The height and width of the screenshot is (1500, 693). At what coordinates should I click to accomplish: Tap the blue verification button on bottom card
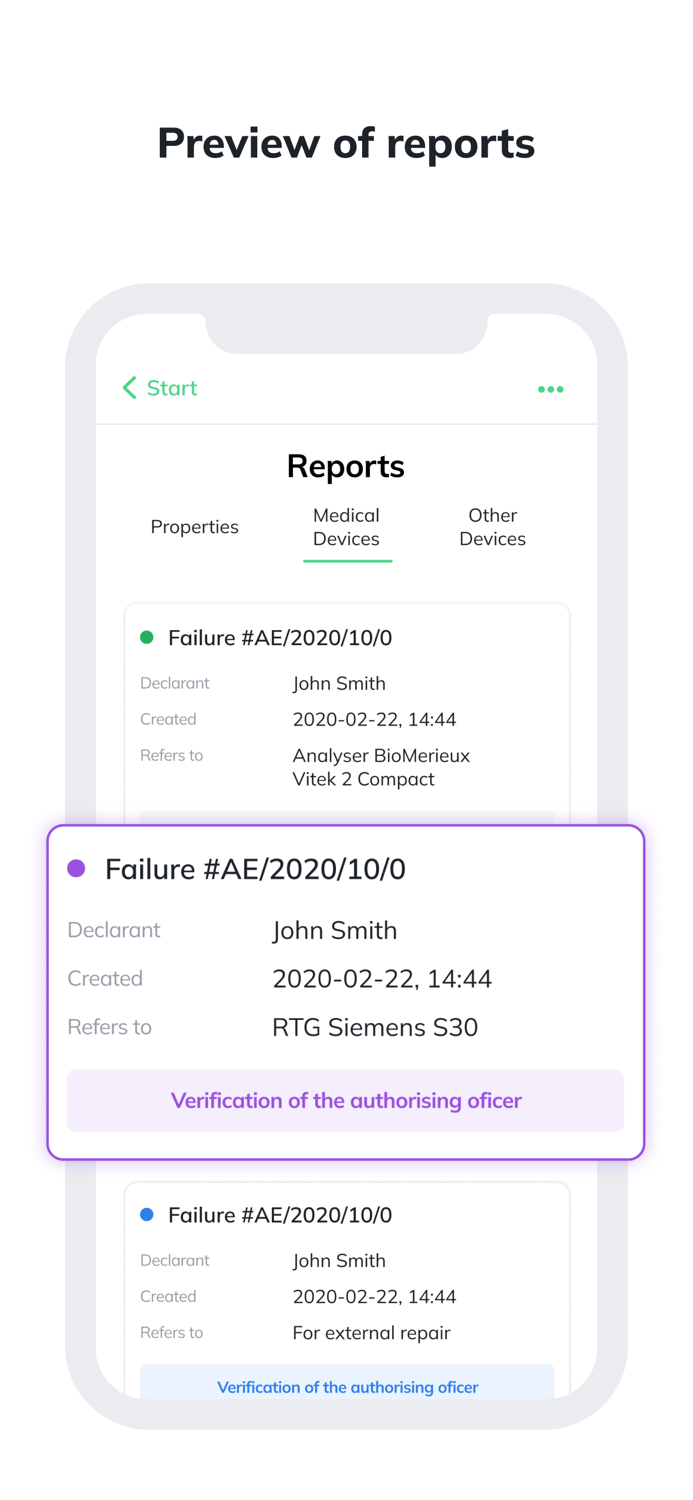[x=346, y=1387]
